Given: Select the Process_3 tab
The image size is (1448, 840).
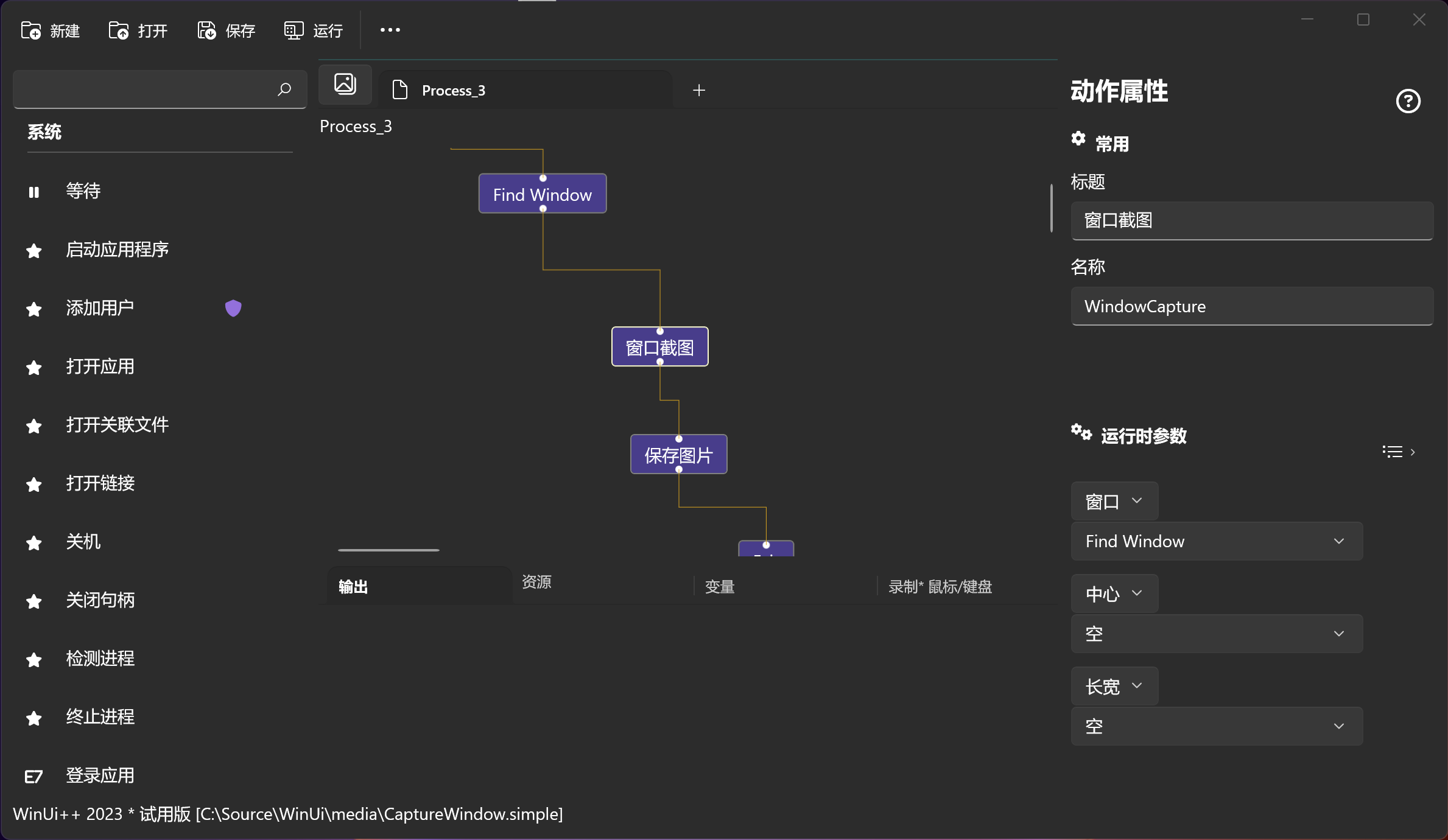Looking at the screenshot, I should (x=453, y=90).
